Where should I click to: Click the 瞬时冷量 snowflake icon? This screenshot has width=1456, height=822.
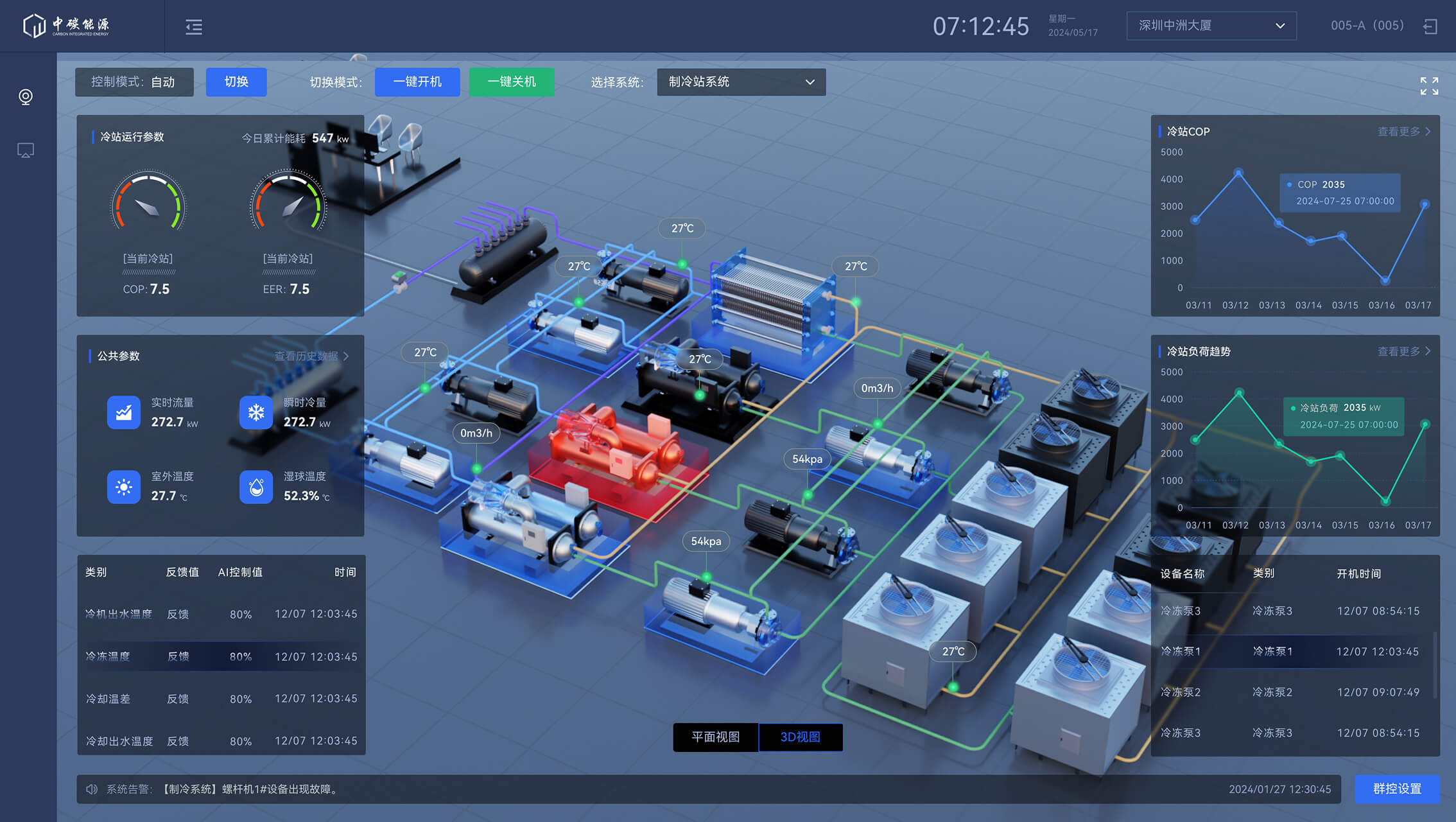256,412
